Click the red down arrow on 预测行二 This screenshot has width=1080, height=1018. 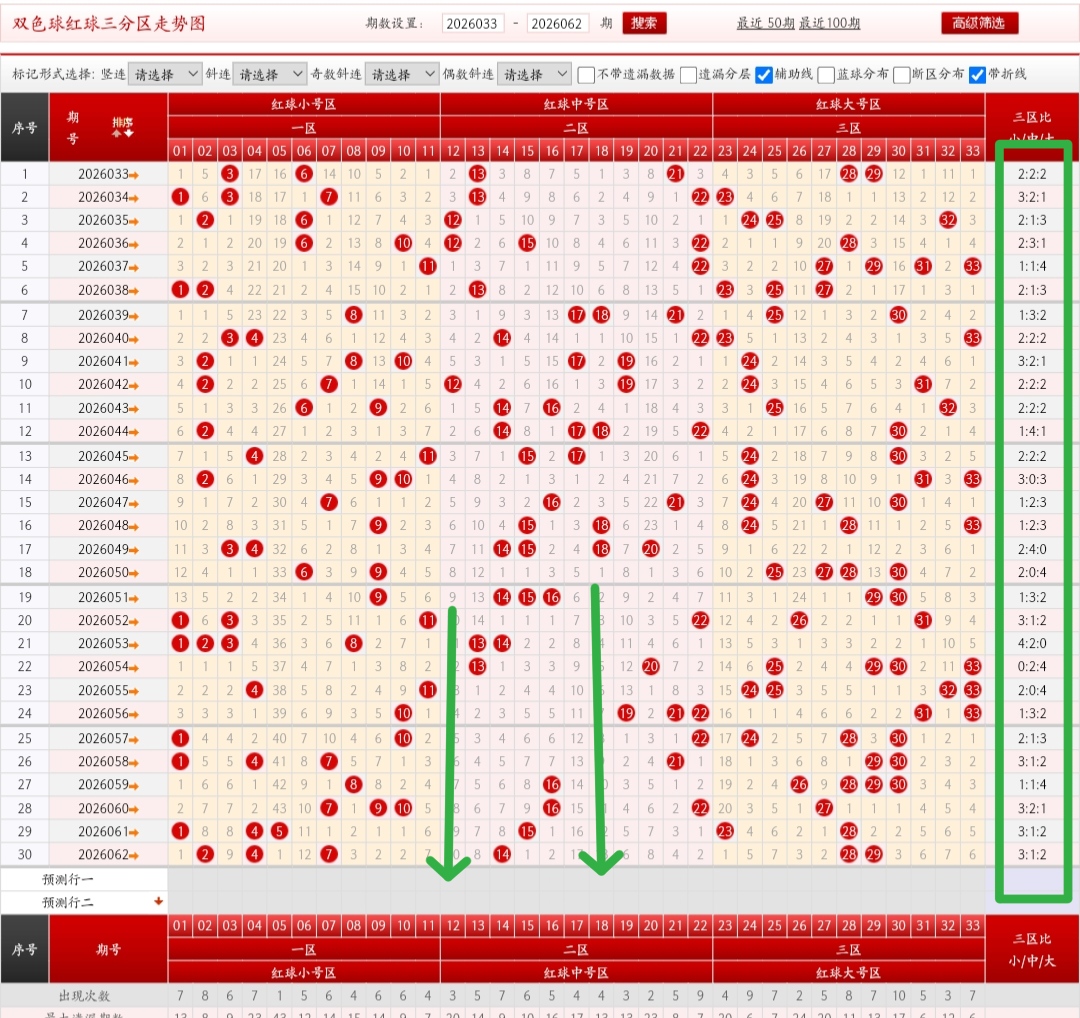tap(158, 901)
